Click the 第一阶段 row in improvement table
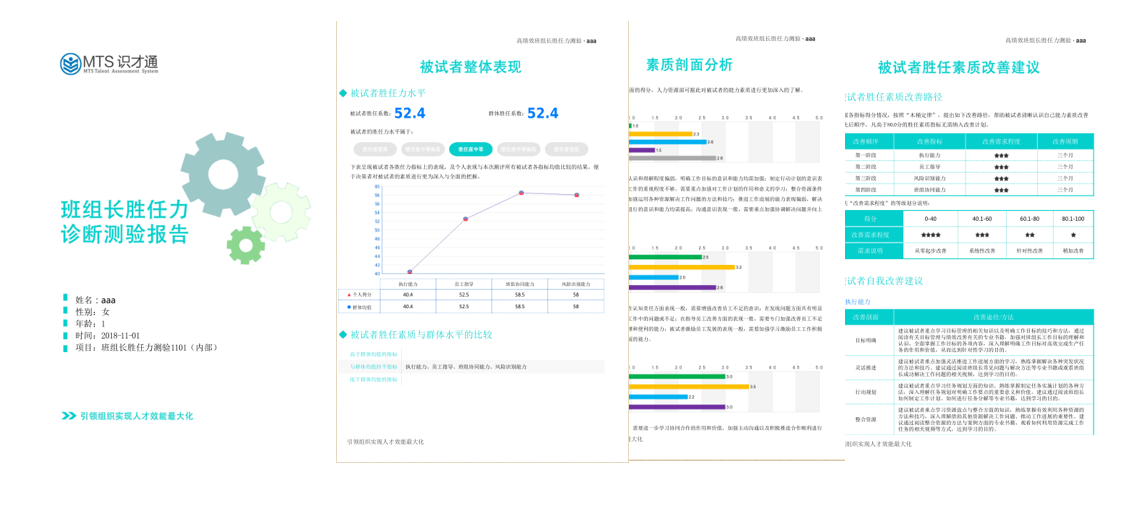The width and height of the screenshot is (1139, 508). pyautogui.click(x=968, y=156)
